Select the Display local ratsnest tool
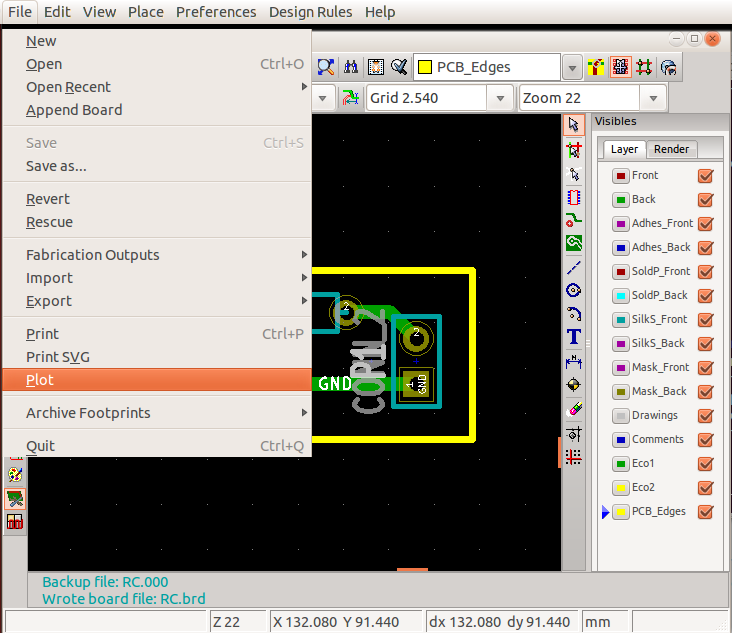The image size is (732, 633). coord(574,174)
